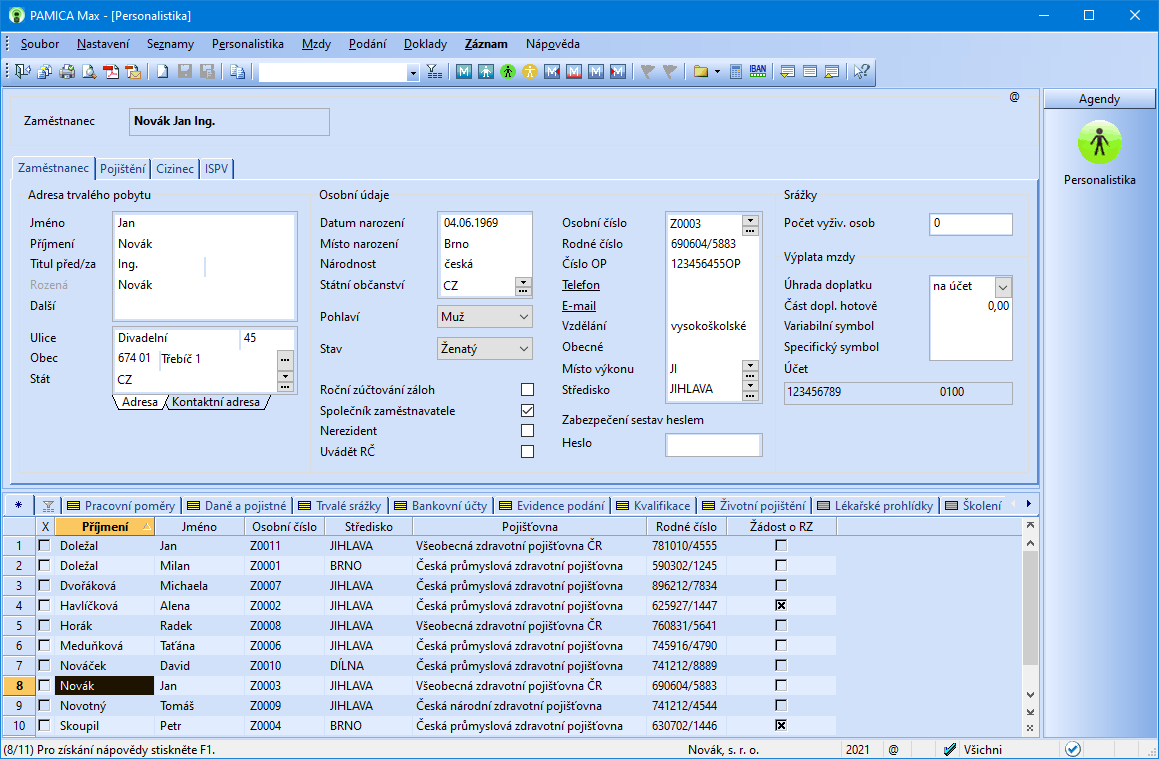Click the copy record icon

(x=237, y=72)
